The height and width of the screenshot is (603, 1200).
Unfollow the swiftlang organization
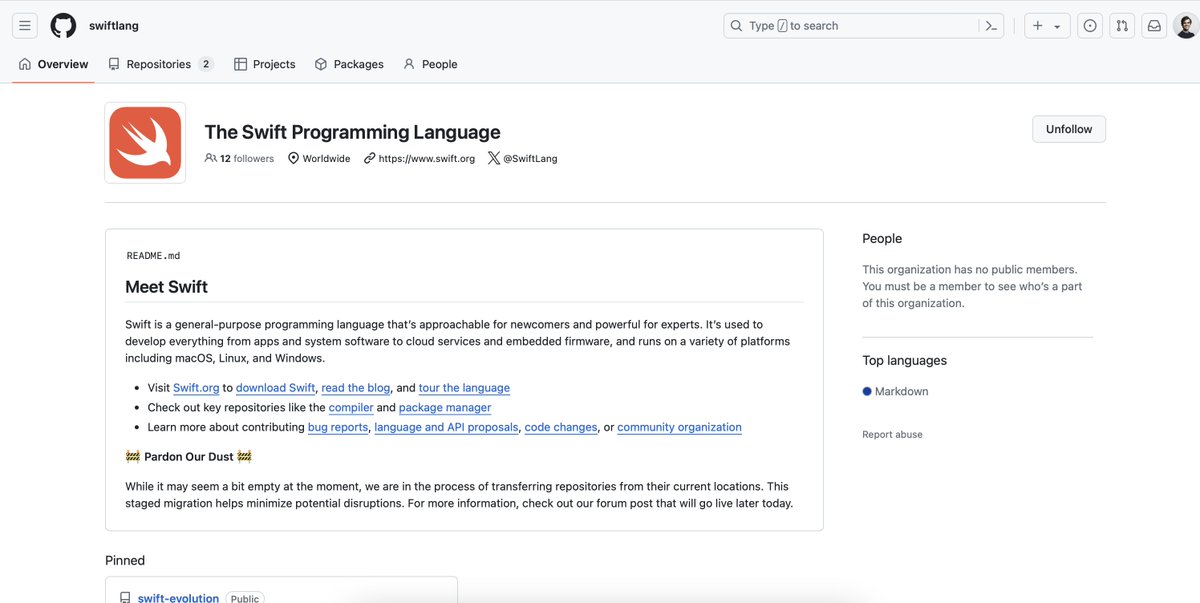1068,128
